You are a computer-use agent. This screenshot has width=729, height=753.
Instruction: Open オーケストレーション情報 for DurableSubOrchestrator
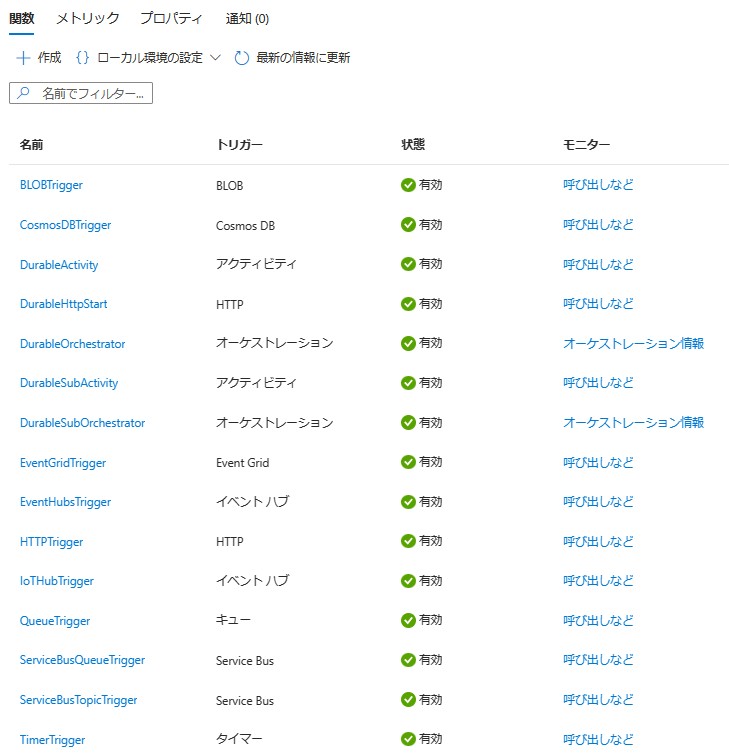click(x=633, y=423)
